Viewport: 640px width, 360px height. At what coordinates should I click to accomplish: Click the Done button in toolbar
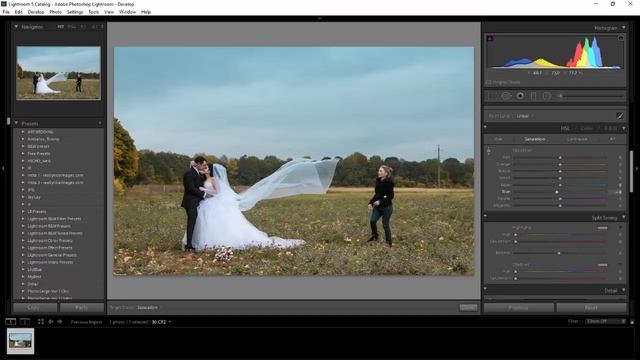(x=468, y=307)
